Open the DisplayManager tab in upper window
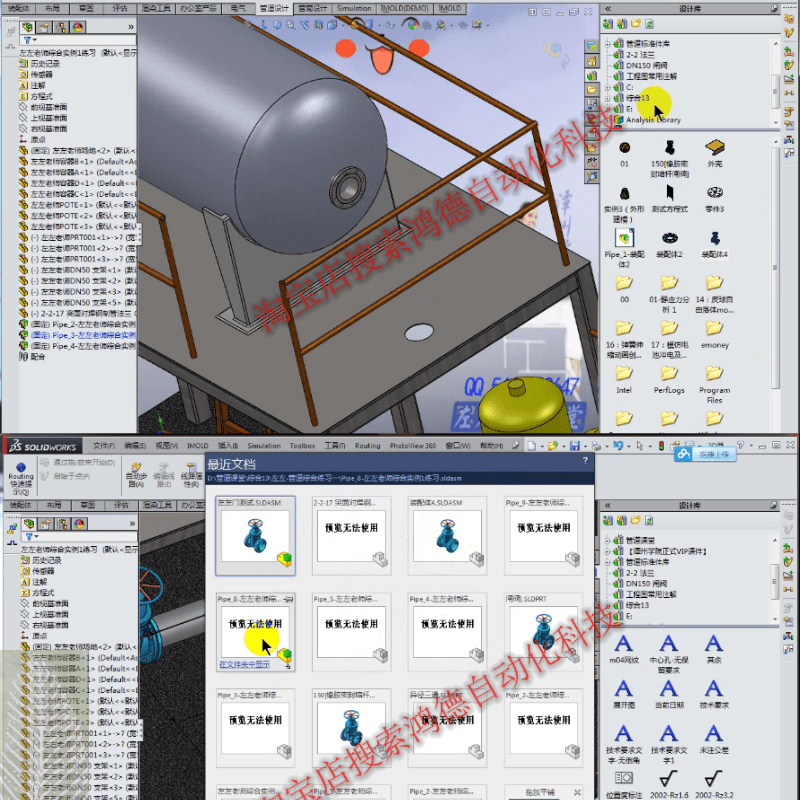This screenshot has height=800, width=800. coord(78,27)
